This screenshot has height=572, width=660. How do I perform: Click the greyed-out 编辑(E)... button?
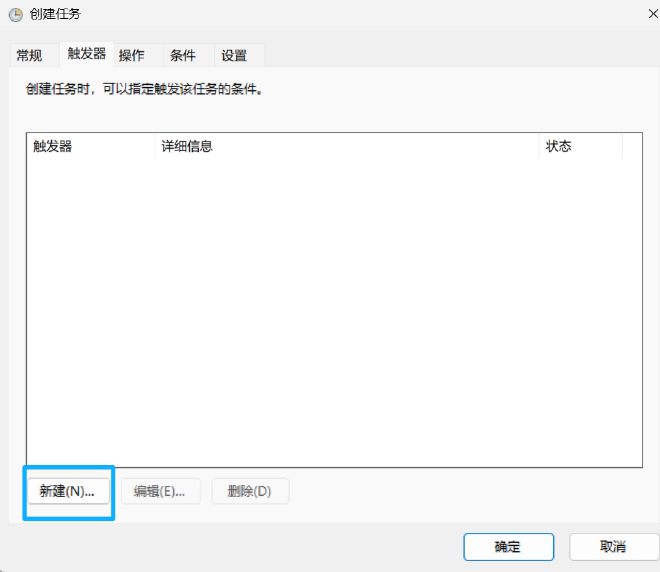tap(160, 491)
